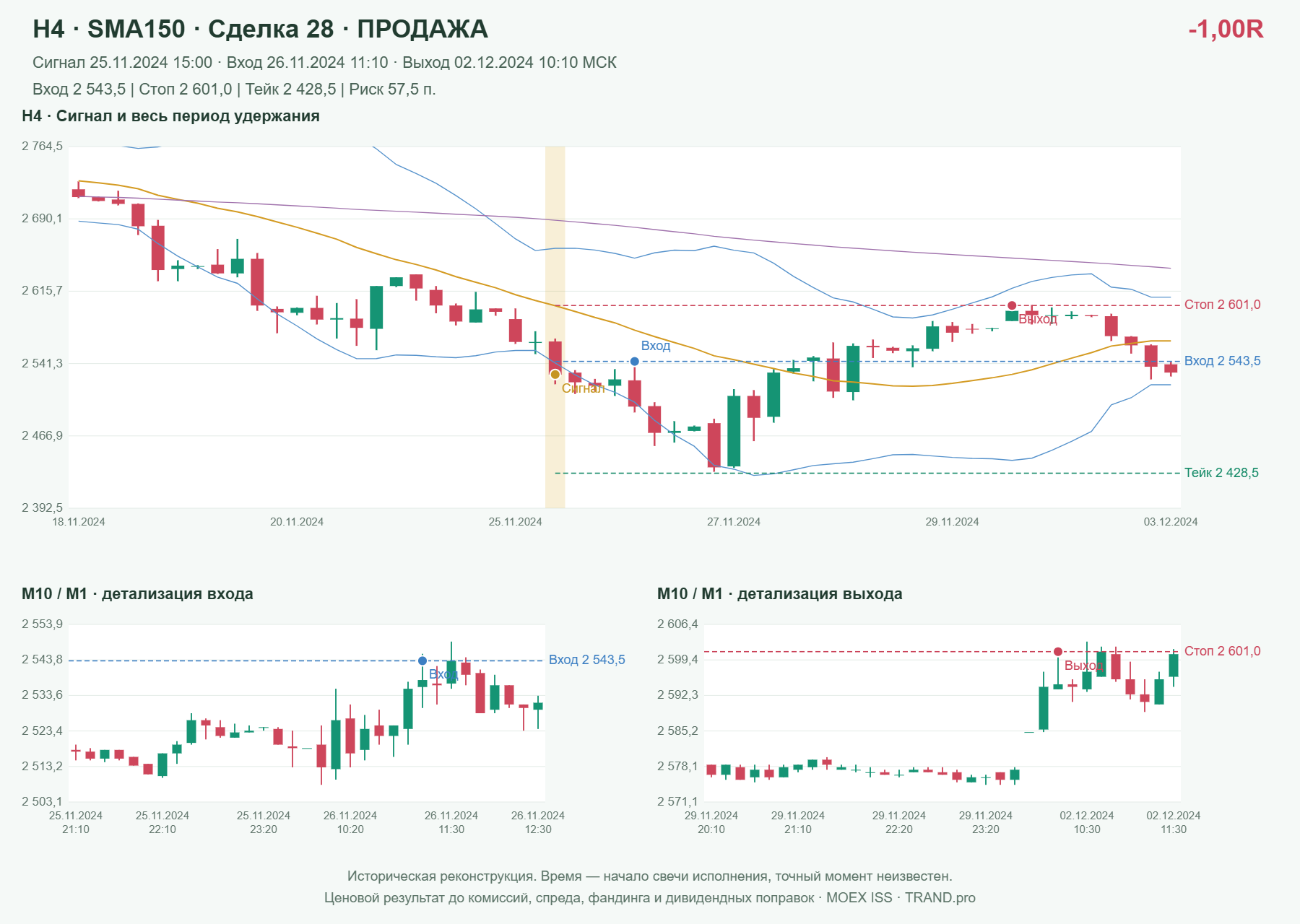
Task: Click the 'Вход 2 543,5 | Стоп 2 601,0' parameters line
Action: 234,90
